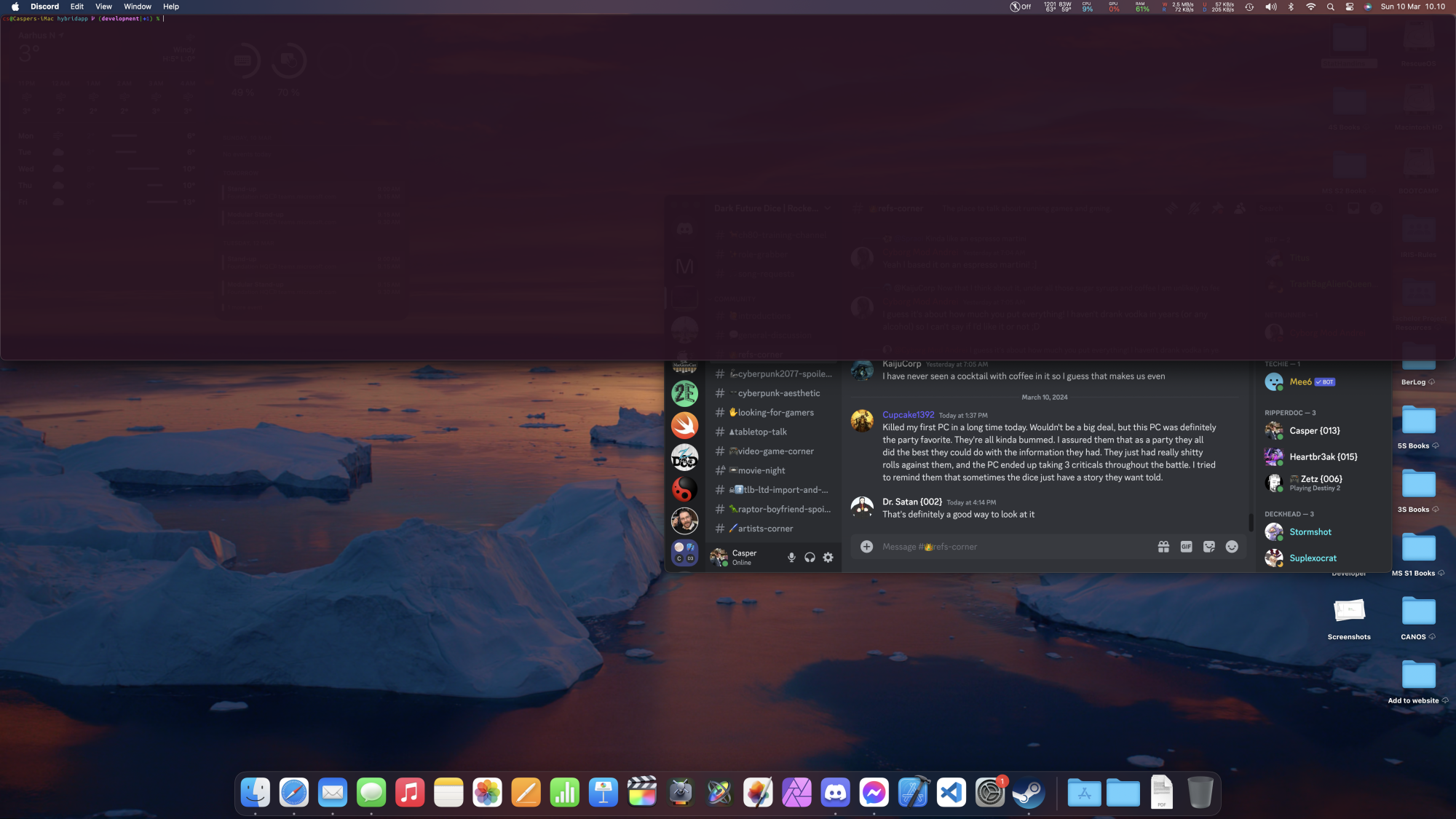The height and width of the screenshot is (819, 1456).
Task: Click the chat message scrollbar
Action: (x=1251, y=521)
